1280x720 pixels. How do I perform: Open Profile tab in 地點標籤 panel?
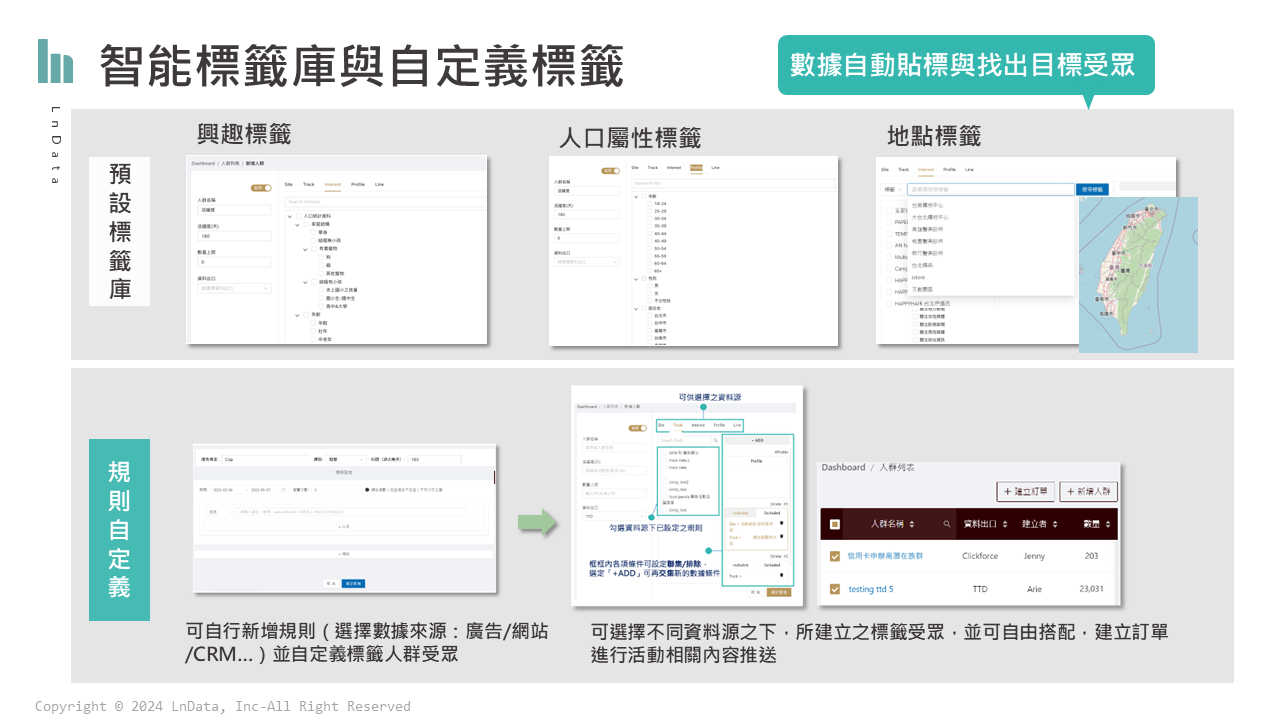(949, 169)
